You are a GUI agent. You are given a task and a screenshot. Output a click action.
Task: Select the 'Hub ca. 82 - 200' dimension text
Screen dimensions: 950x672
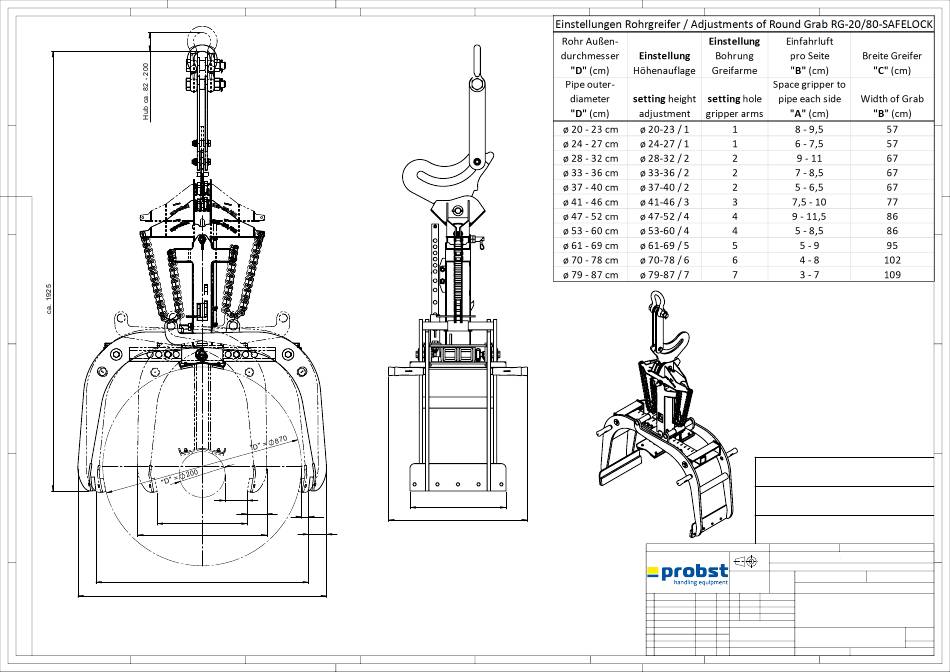tap(145, 91)
